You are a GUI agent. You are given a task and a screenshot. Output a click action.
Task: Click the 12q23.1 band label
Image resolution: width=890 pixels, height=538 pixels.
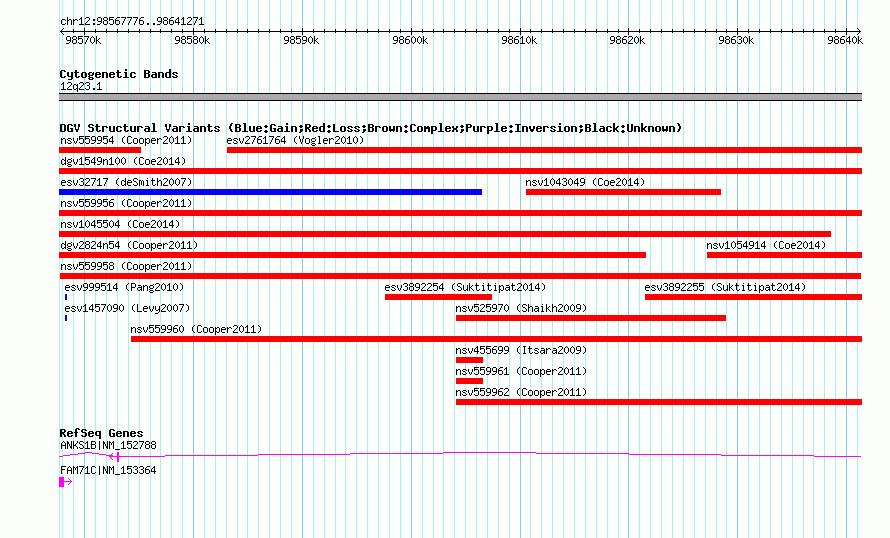pyautogui.click(x=81, y=86)
